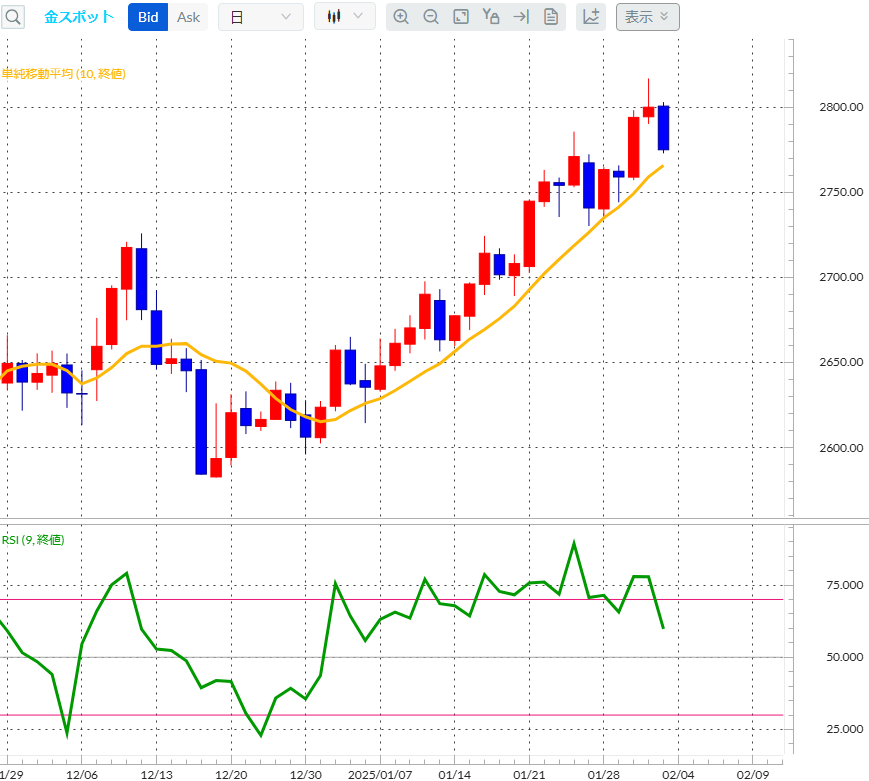Zoom out on the chart
869x781 pixels.
(431, 17)
